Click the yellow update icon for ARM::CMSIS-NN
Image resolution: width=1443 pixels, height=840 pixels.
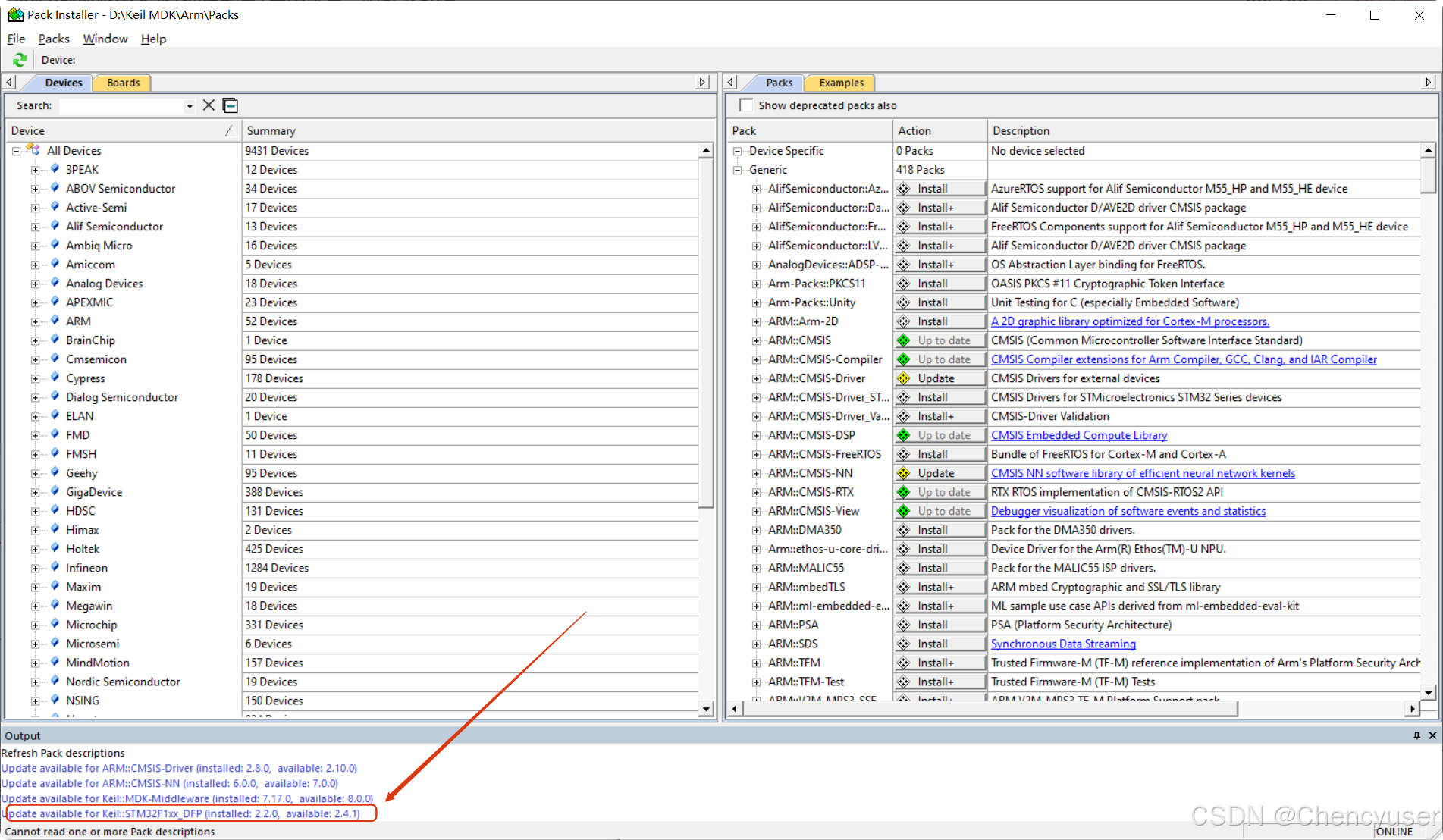click(903, 473)
